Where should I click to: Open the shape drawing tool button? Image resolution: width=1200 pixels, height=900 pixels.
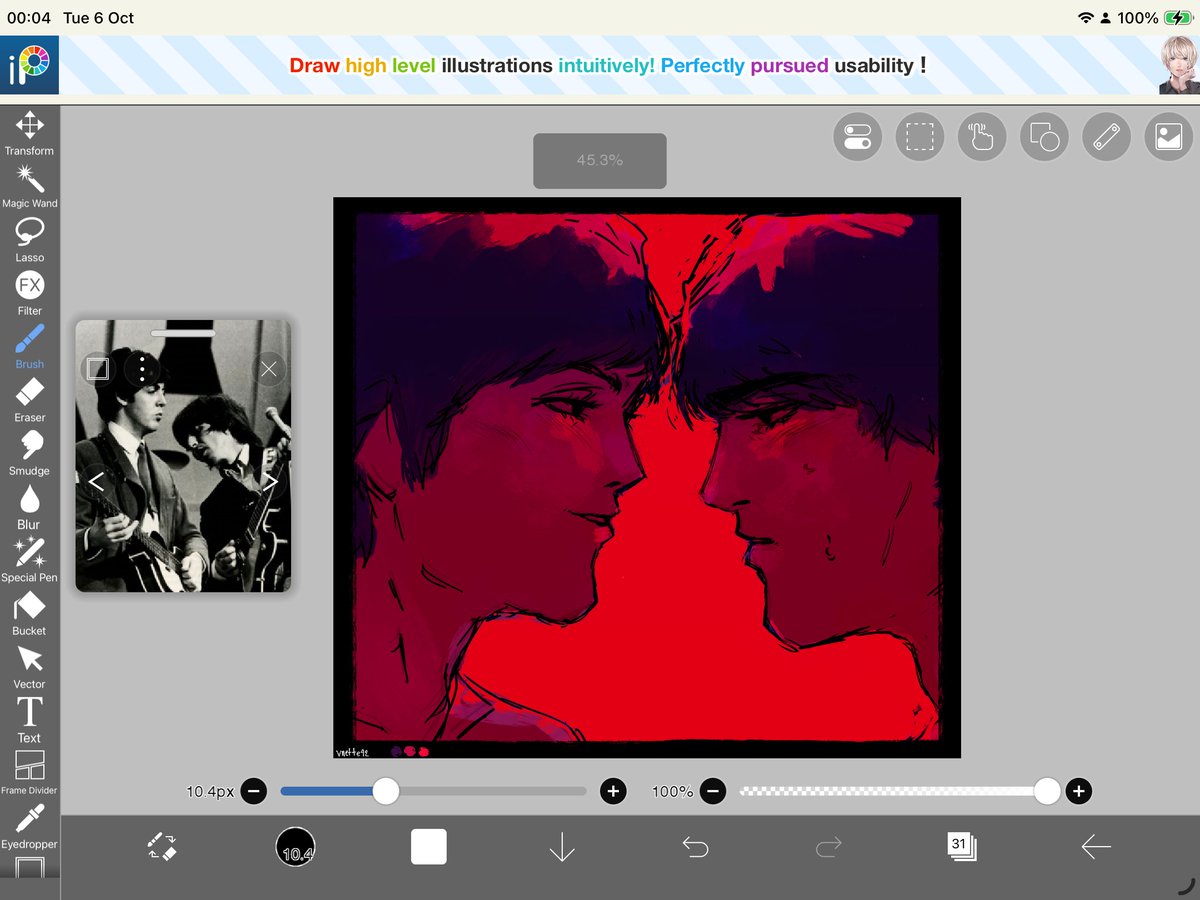tap(1044, 137)
